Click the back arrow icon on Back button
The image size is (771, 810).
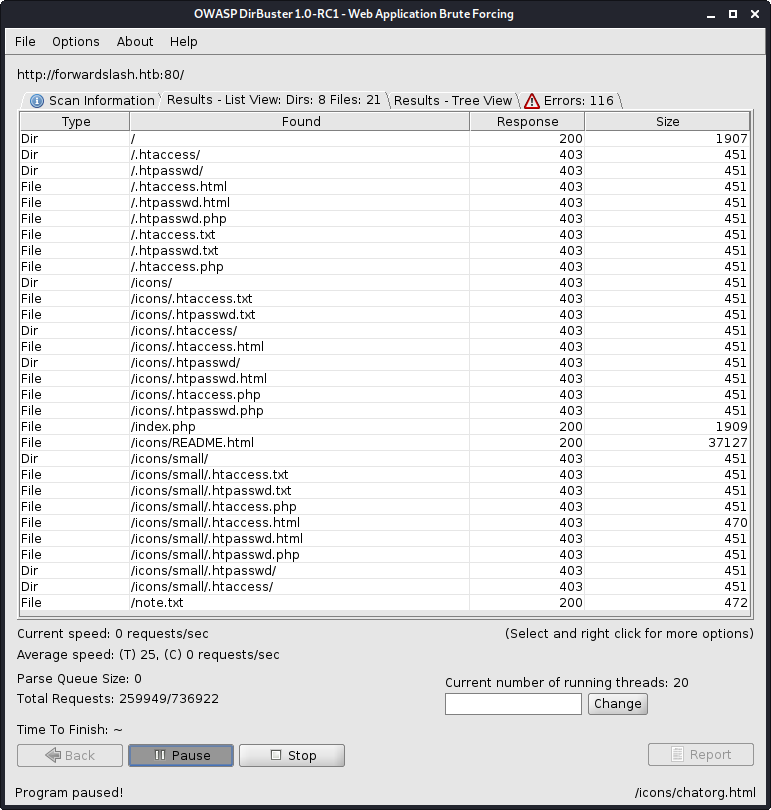pyautogui.click(x=53, y=755)
